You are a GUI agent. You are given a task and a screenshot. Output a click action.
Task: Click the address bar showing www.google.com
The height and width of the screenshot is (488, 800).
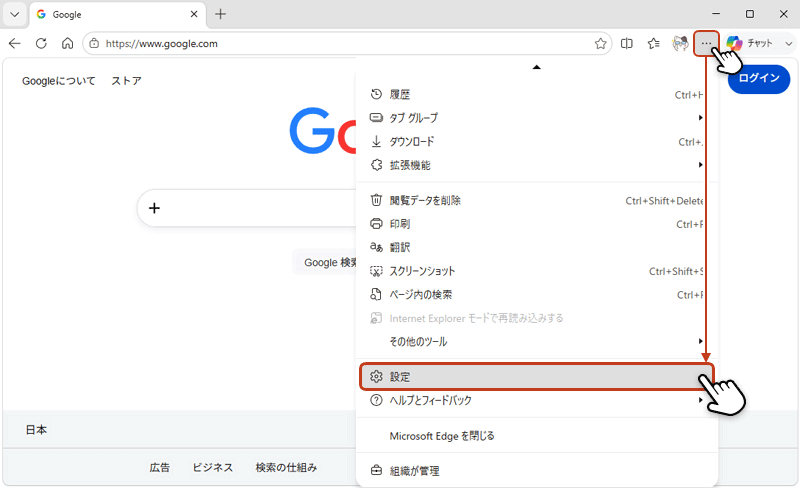(347, 44)
